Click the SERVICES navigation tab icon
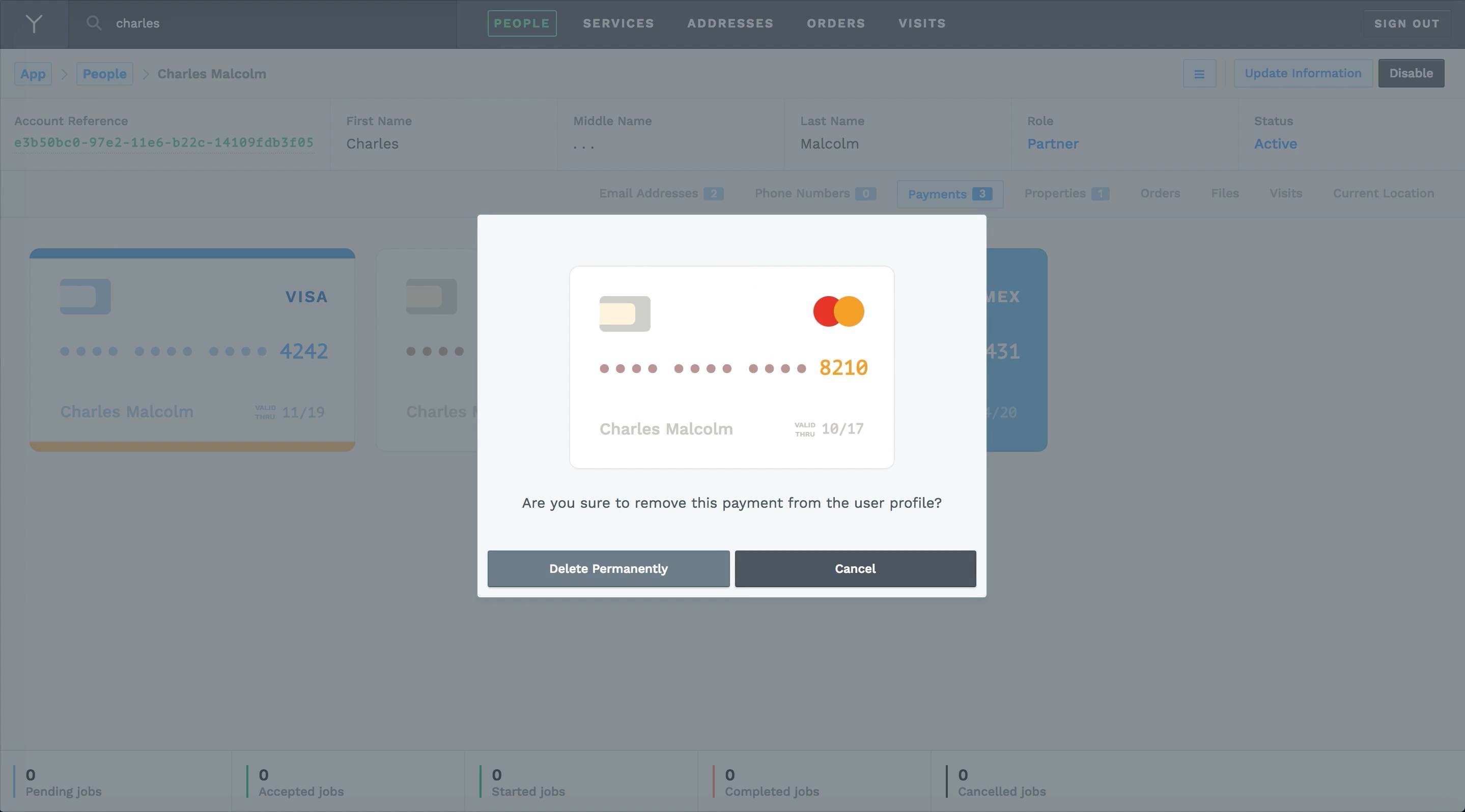Image resolution: width=1465 pixels, height=812 pixels. coord(618,23)
